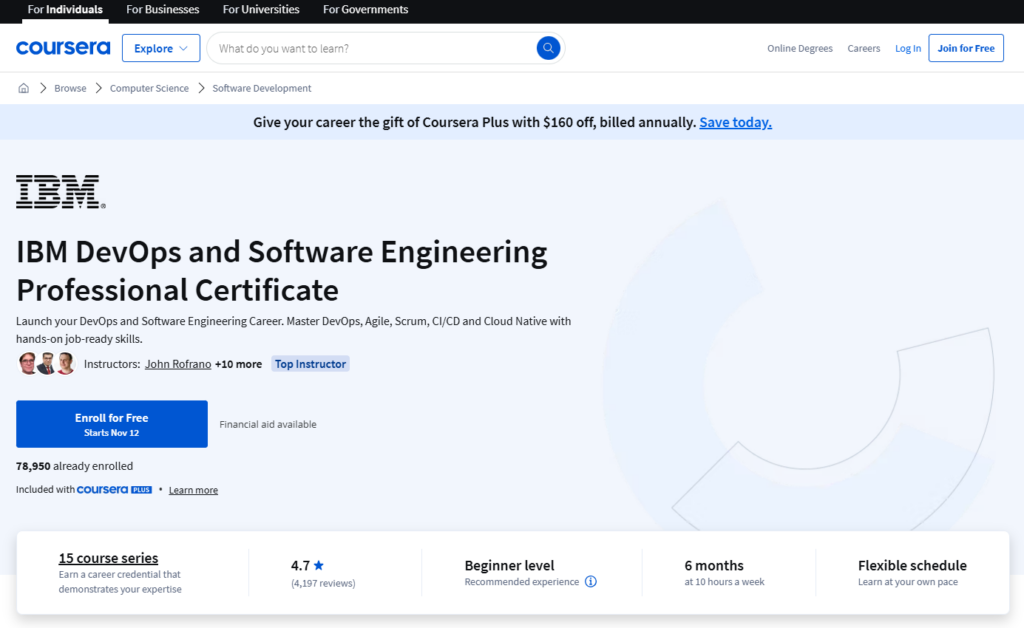Image resolution: width=1024 pixels, height=628 pixels.
Task: Switch to the For Governments tab
Action: coord(365,10)
